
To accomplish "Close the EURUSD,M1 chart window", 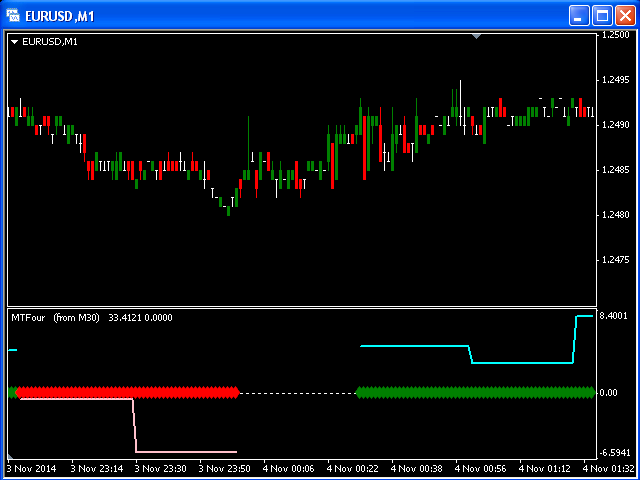I will point(625,16).
